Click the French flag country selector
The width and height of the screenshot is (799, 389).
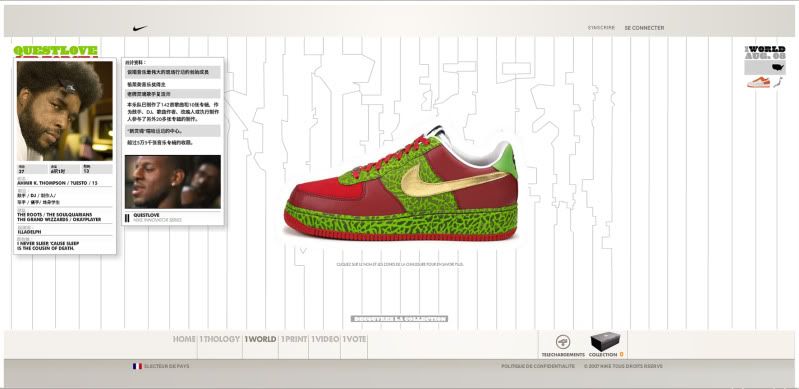(x=137, y=366)
